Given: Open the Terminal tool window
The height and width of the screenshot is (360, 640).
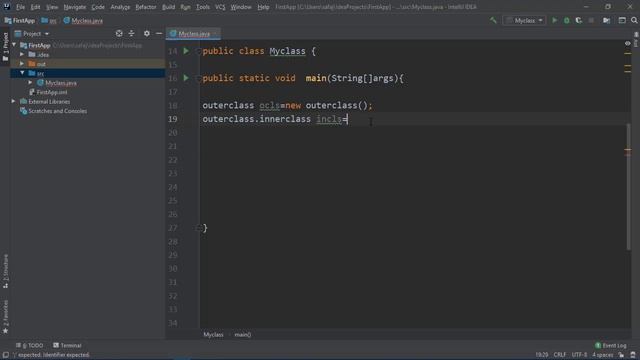Looking at the screenshot, I should click(67, 345).
